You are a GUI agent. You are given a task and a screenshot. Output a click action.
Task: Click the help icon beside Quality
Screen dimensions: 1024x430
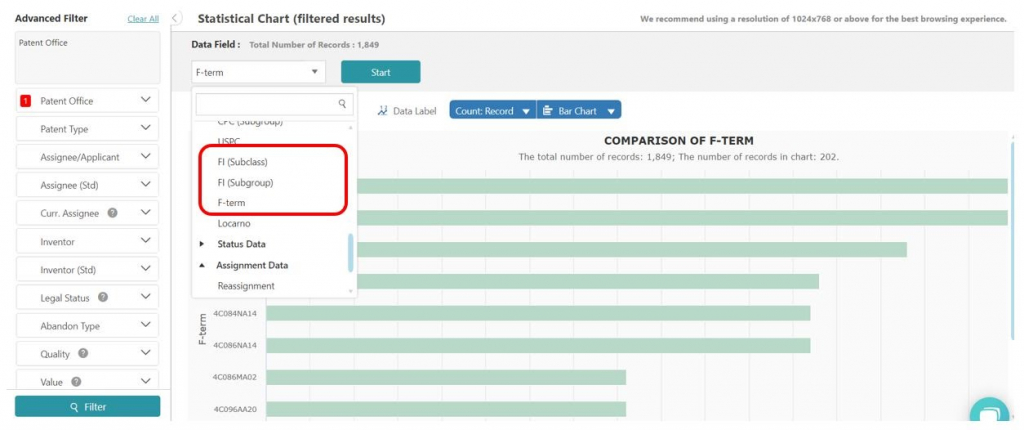click(83, 354)
